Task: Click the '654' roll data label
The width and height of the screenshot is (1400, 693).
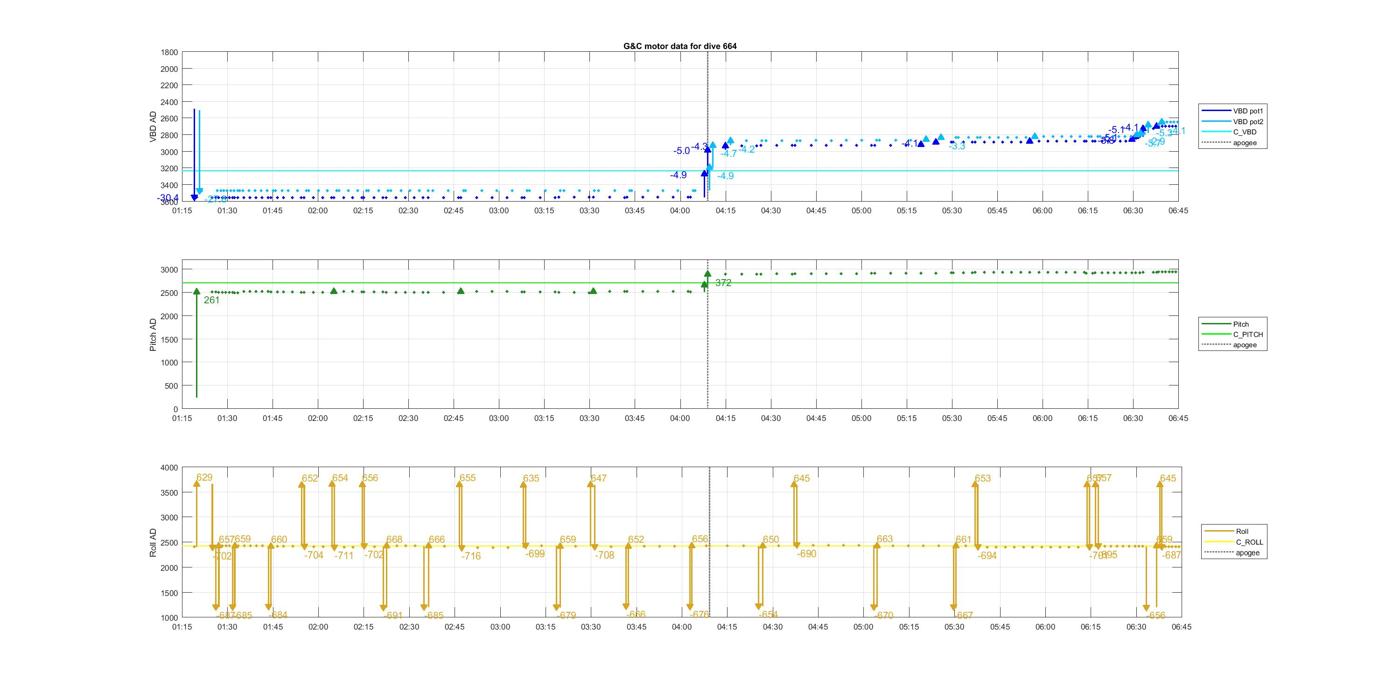Action: point(340,478)
